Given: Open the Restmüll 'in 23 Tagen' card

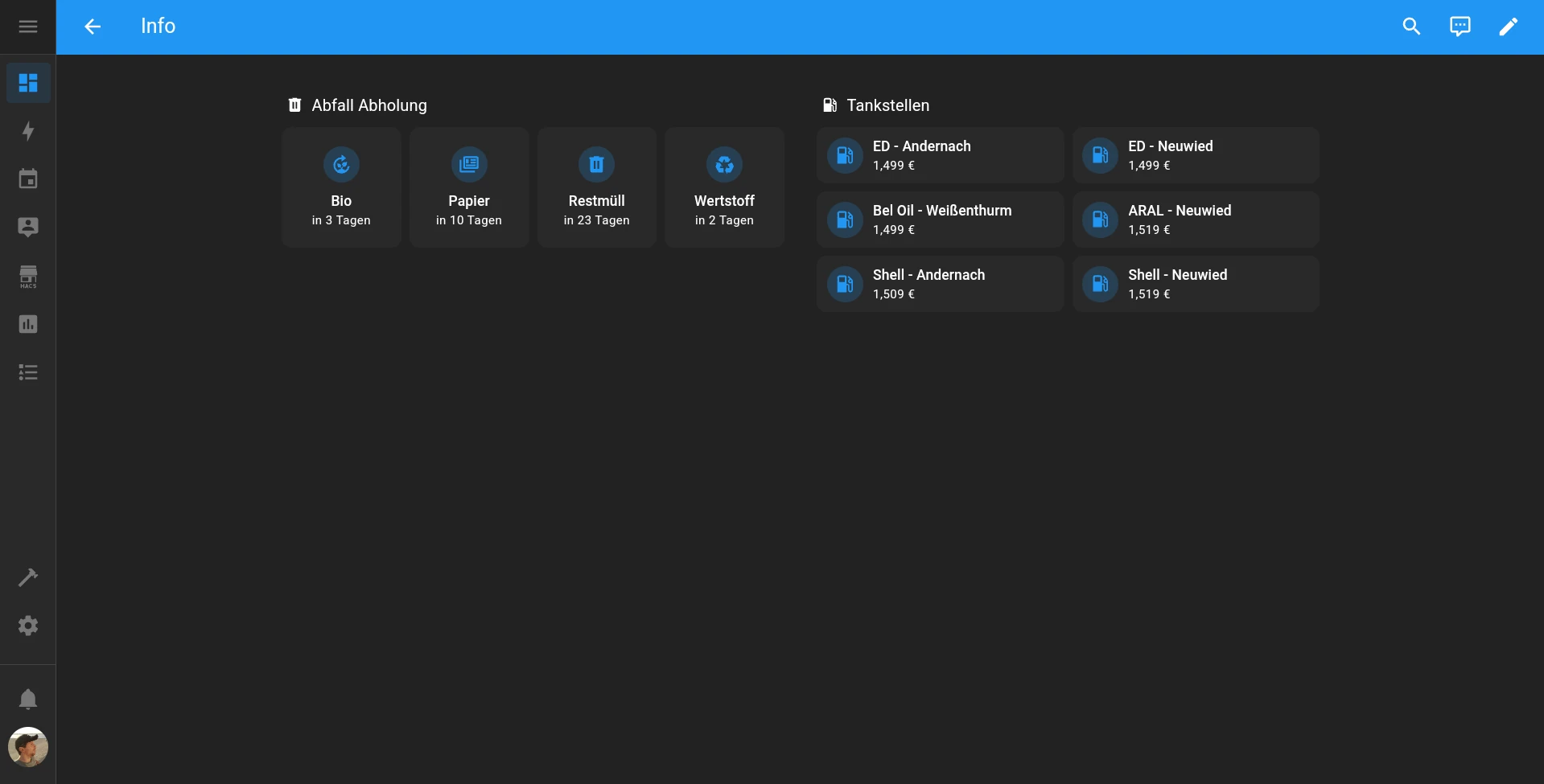Looking at the screenshot, I should (x=596, y=187).
